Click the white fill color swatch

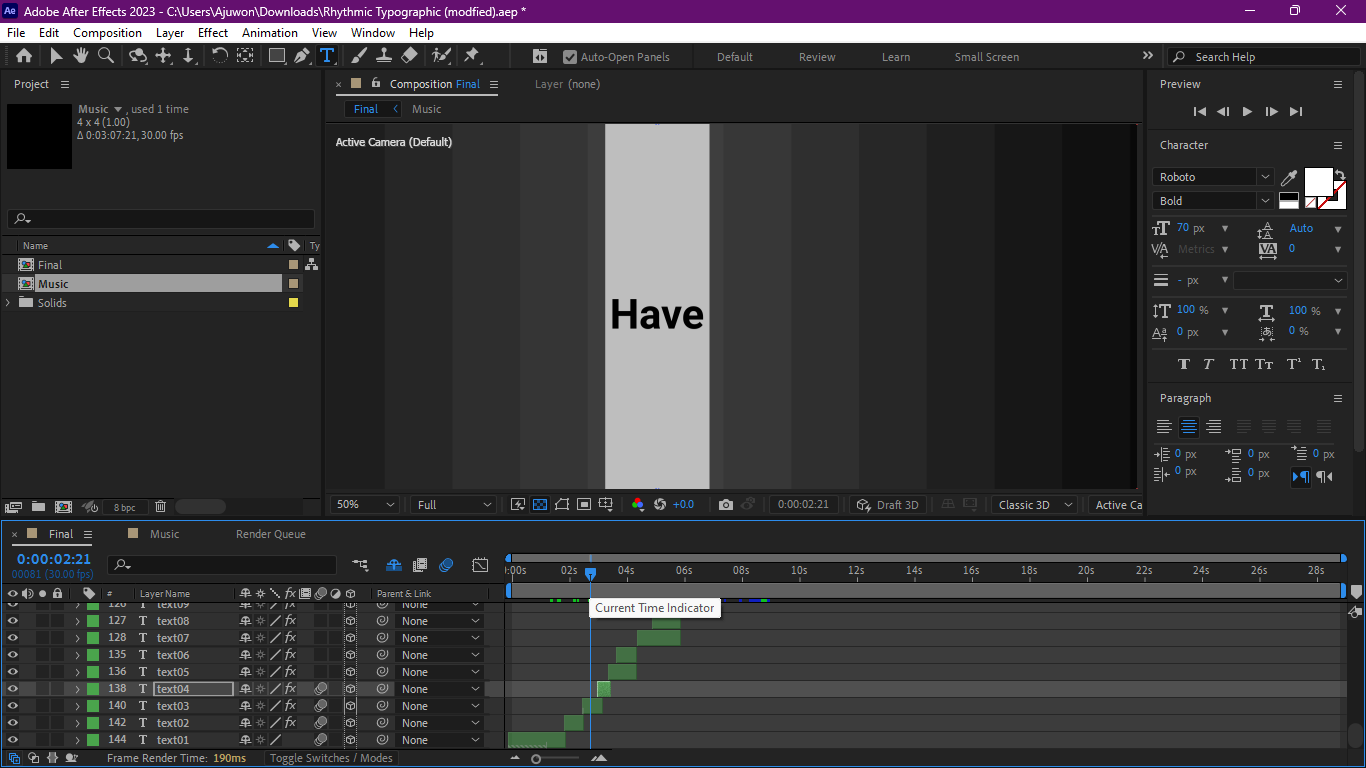point(1318,182)
